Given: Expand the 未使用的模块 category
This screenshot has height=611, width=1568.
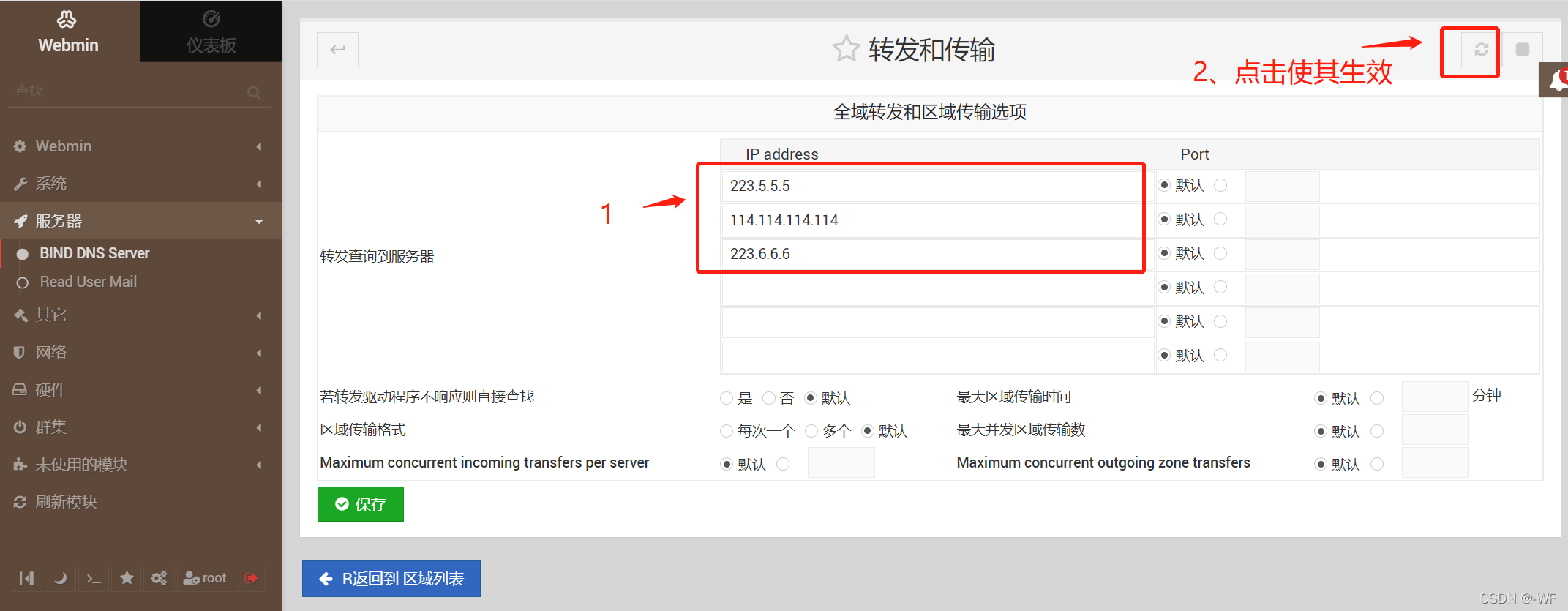Looking at the screenshot, I should [141, 465].
